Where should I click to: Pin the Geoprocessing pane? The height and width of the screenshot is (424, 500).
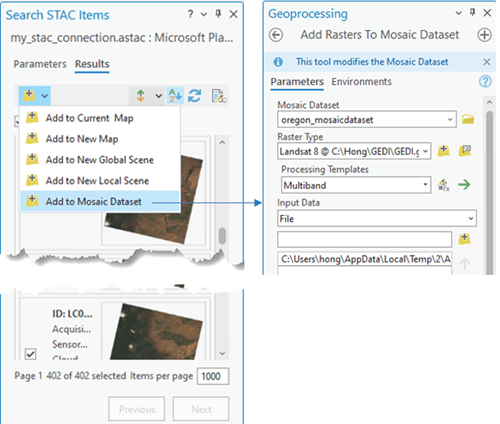point(472,13)
